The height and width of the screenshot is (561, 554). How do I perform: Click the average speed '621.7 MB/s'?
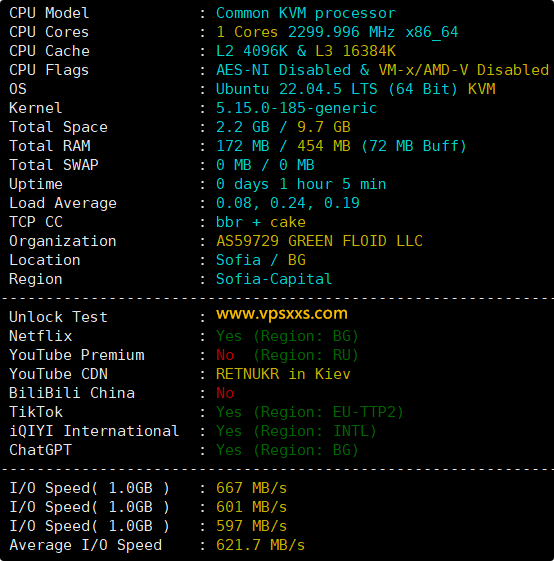point(261,545)
